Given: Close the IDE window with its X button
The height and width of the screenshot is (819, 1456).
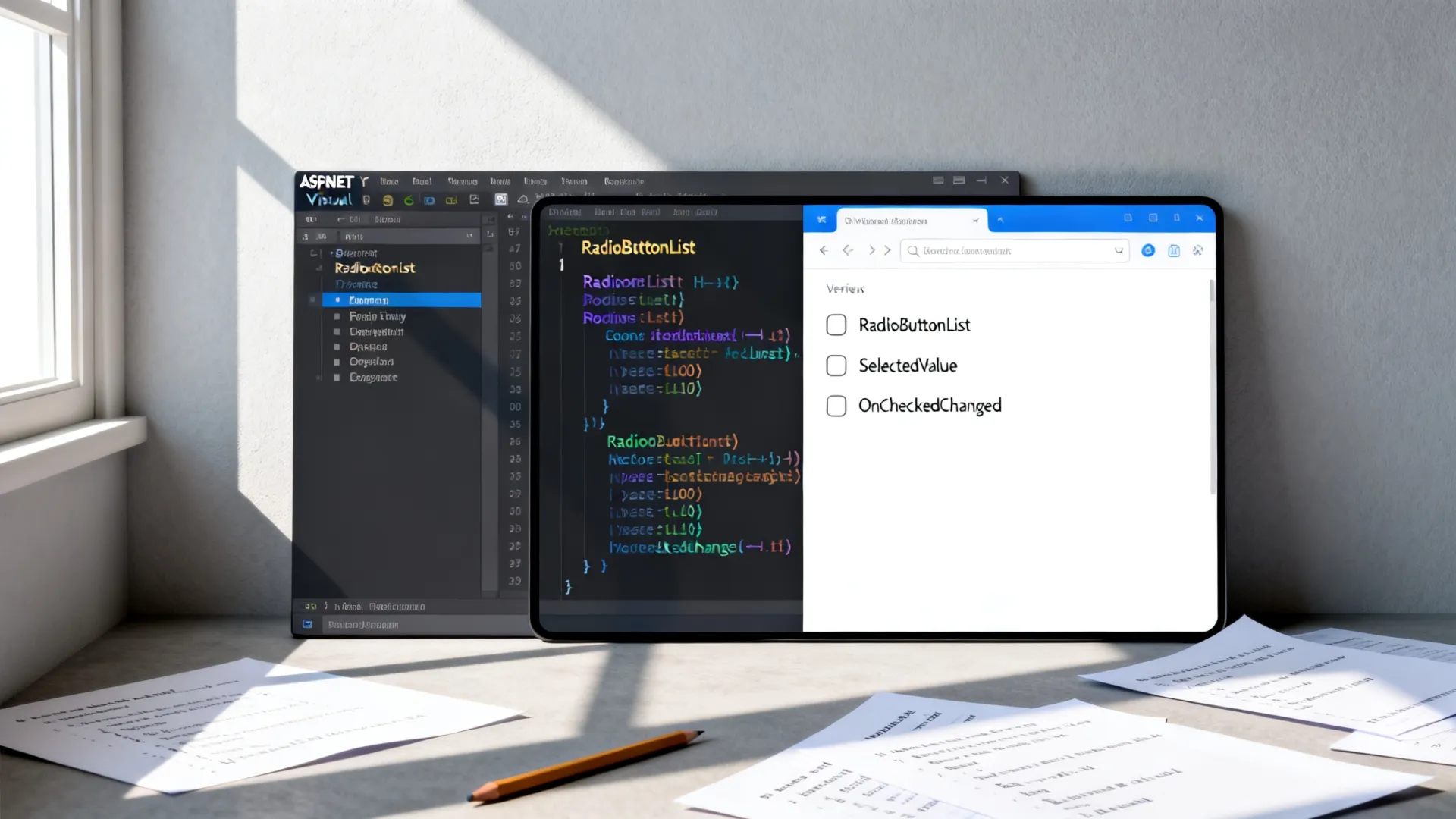Looking at the screenshot, I should (1005, 180).
